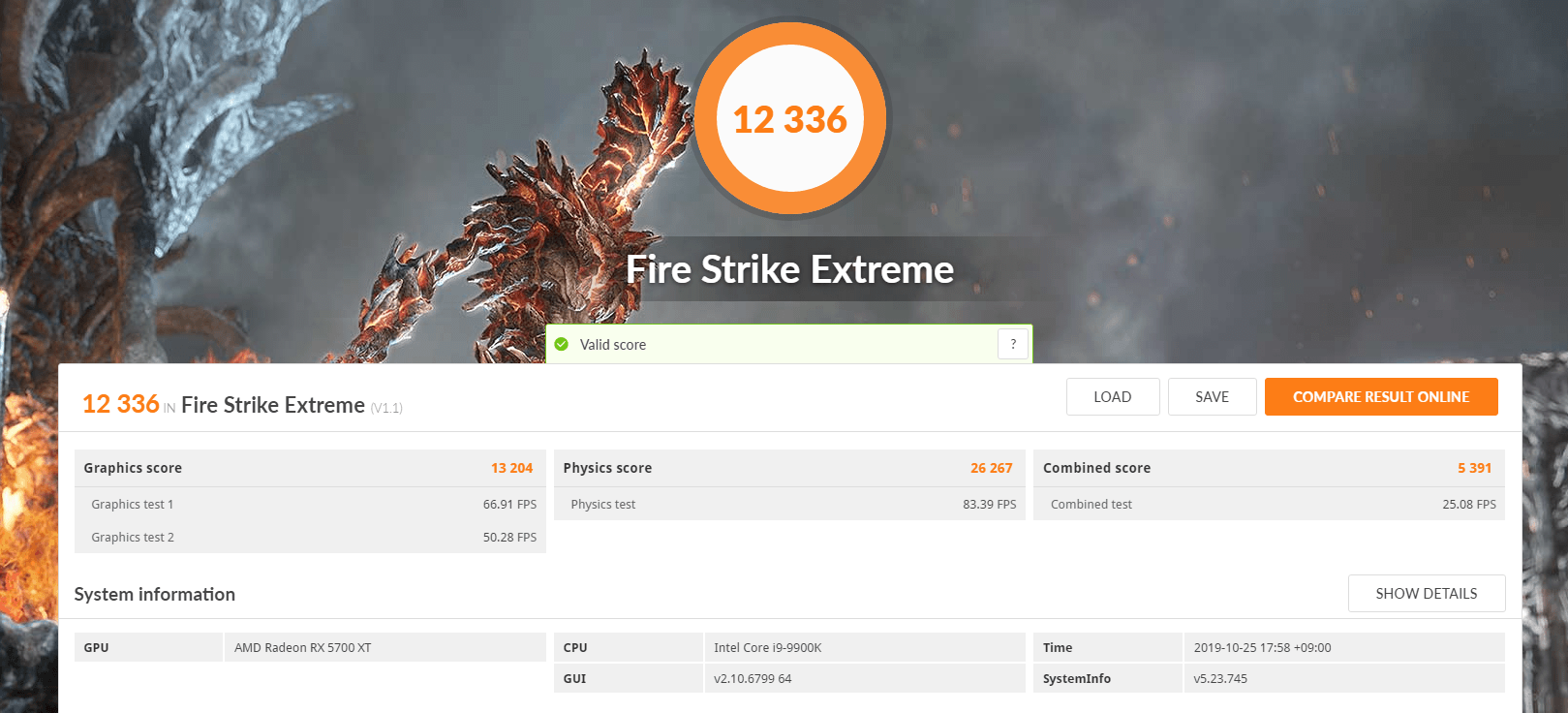Viewport: 1568px width, 713px height.
Task: Select the Graphics score header
Action: [x=310, y=468]
